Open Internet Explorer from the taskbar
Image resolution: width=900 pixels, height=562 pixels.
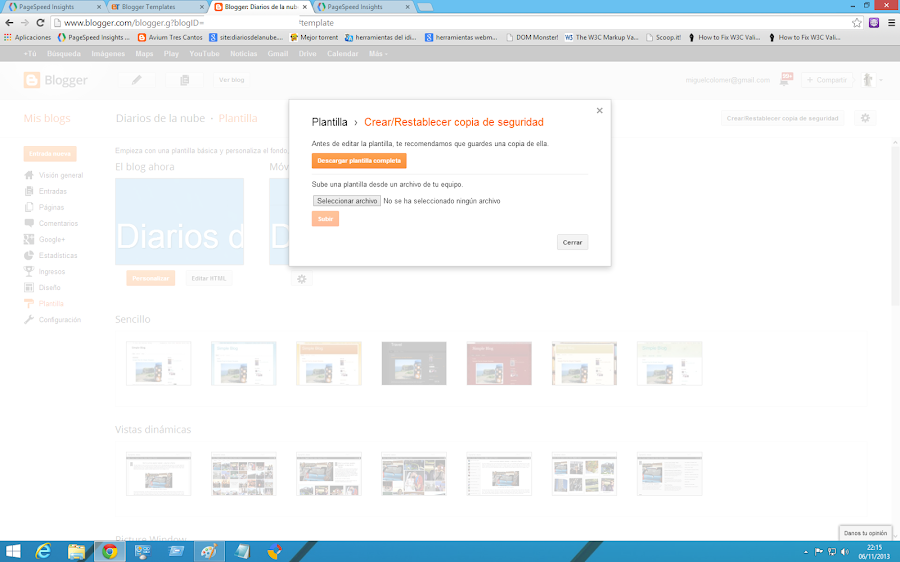pos(43,552)
